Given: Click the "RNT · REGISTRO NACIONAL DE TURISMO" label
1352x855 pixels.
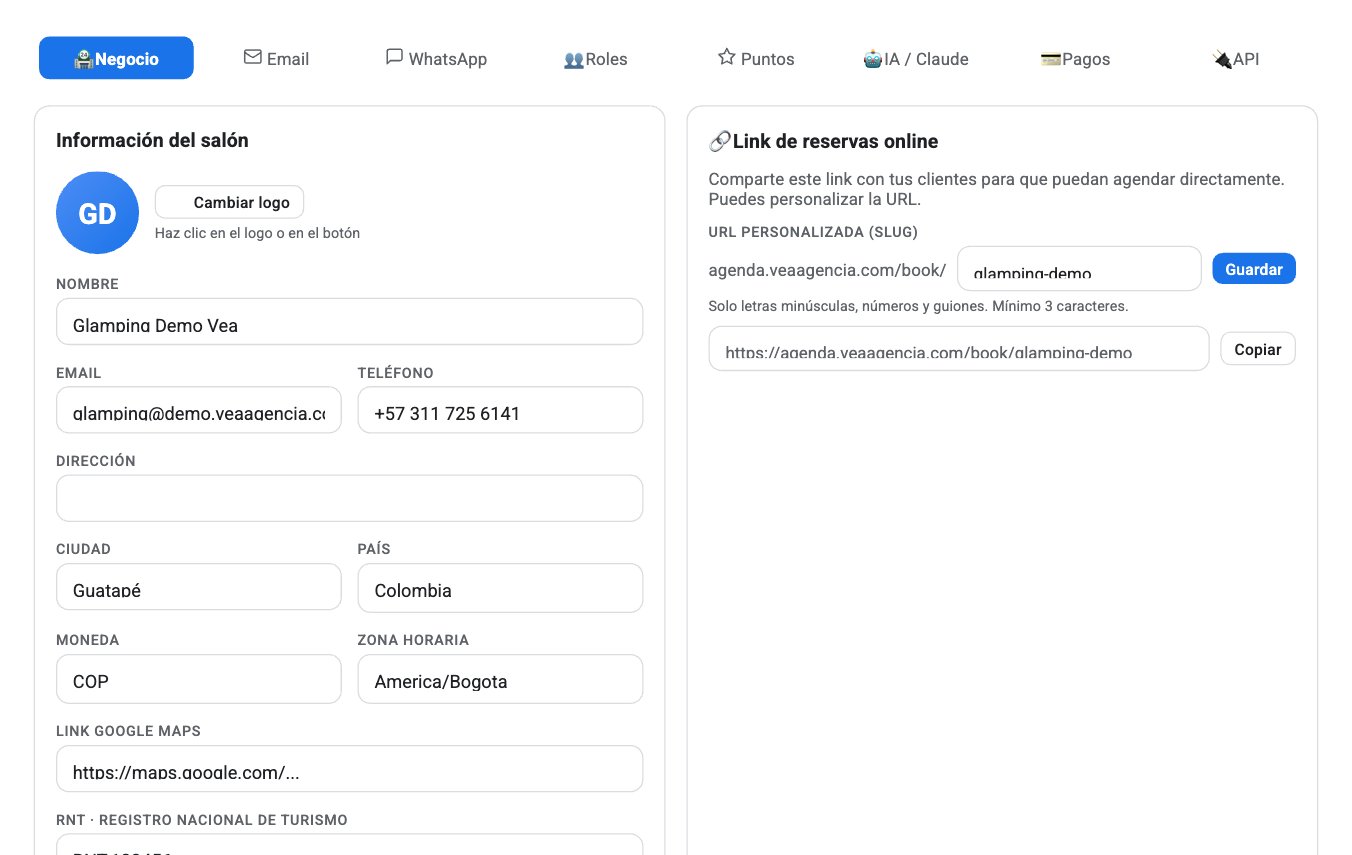Looking at the screenshot, I should tap(202, 820).
